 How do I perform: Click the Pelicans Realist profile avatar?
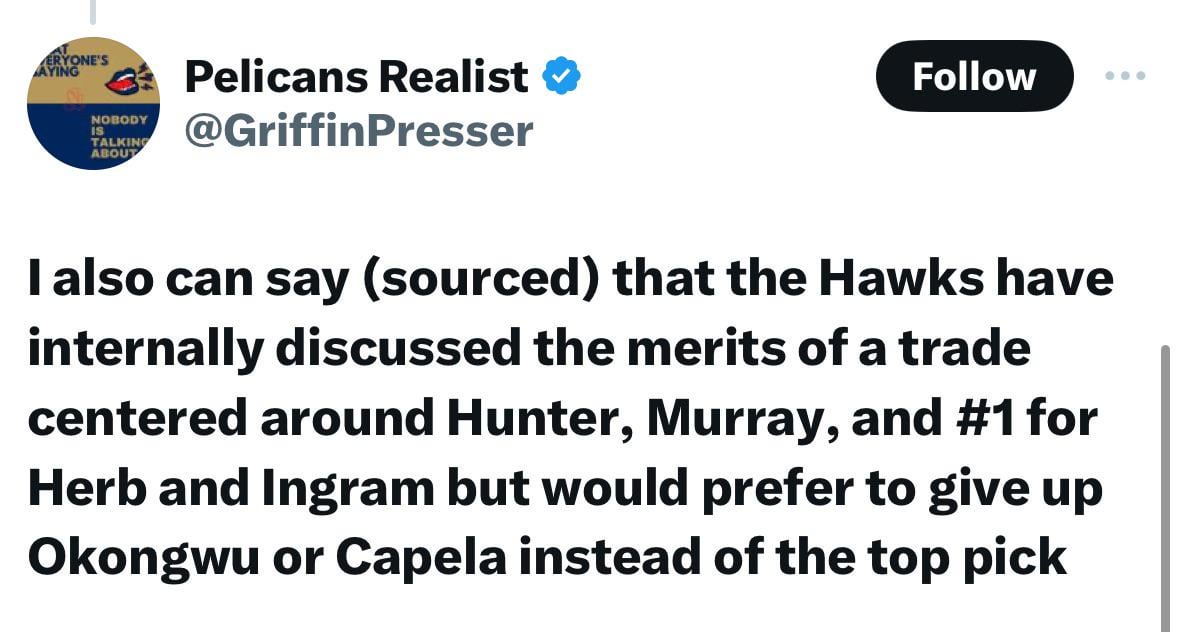click(x=93, y=103)
